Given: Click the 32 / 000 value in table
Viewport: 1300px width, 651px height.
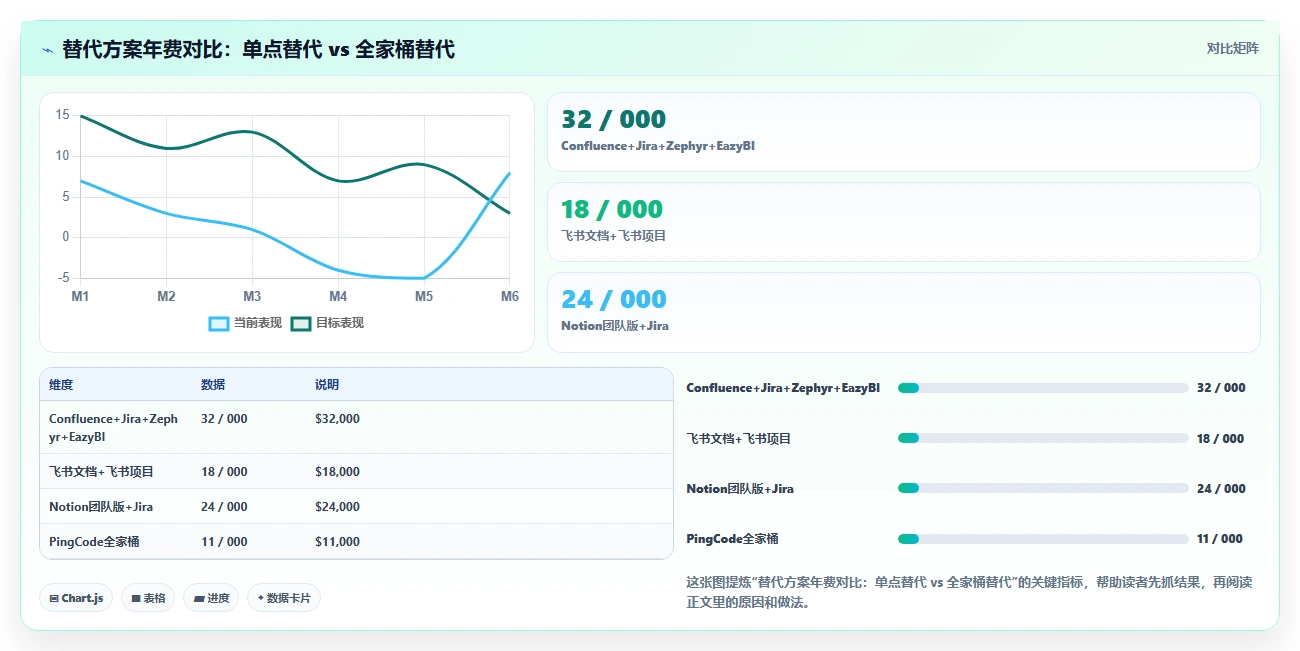Looking at the screenshot, I should pyautogui.click(x=224, y=419).
